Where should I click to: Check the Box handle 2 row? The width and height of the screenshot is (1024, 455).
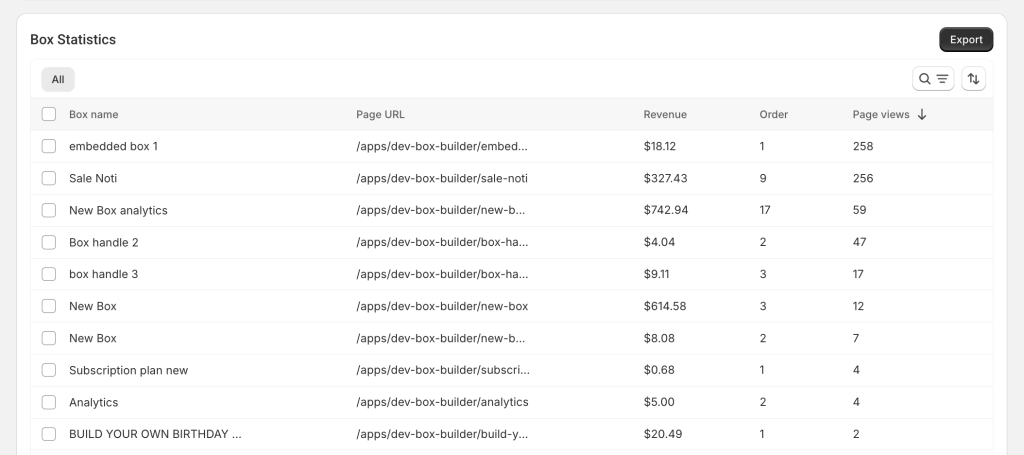[49, 242]
